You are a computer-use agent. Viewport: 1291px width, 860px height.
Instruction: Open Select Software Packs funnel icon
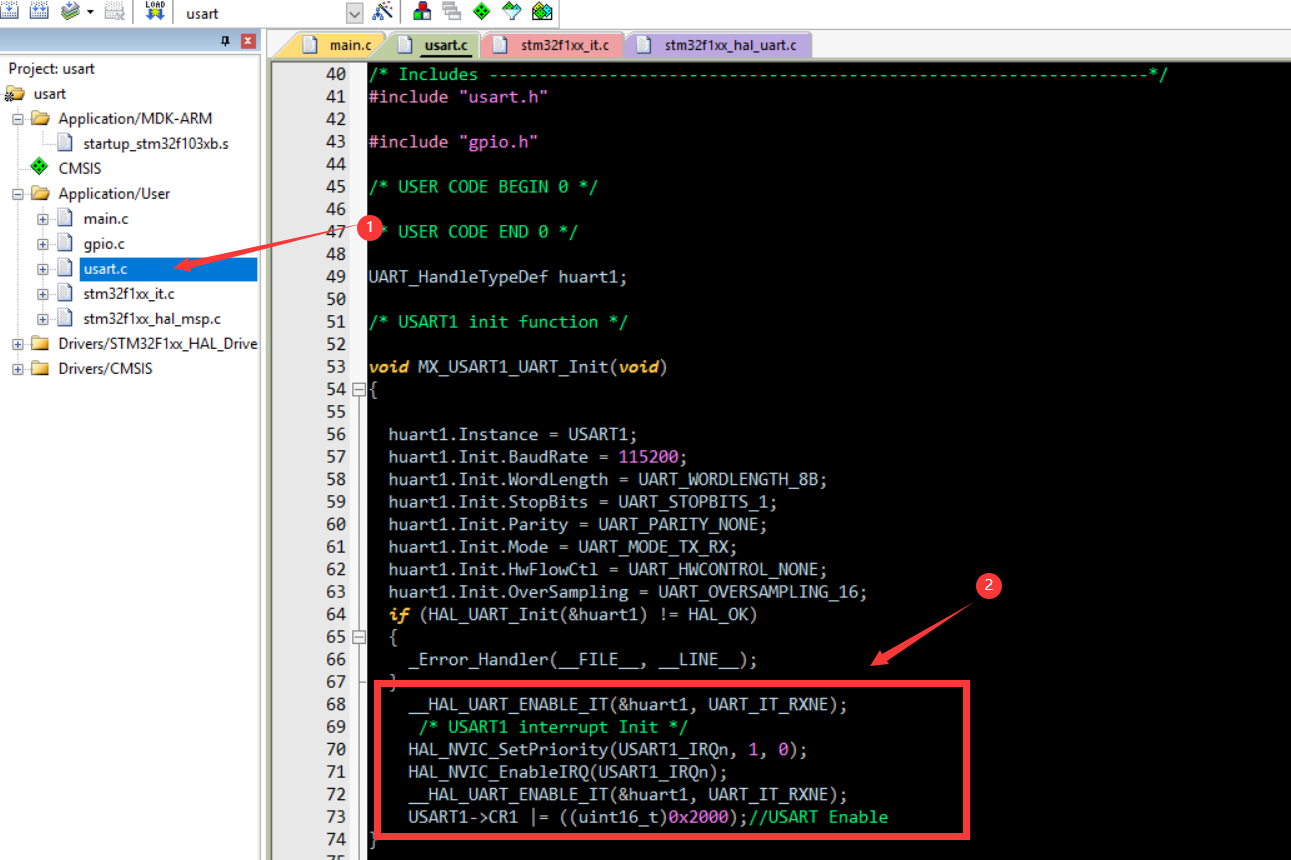(511, 11)
